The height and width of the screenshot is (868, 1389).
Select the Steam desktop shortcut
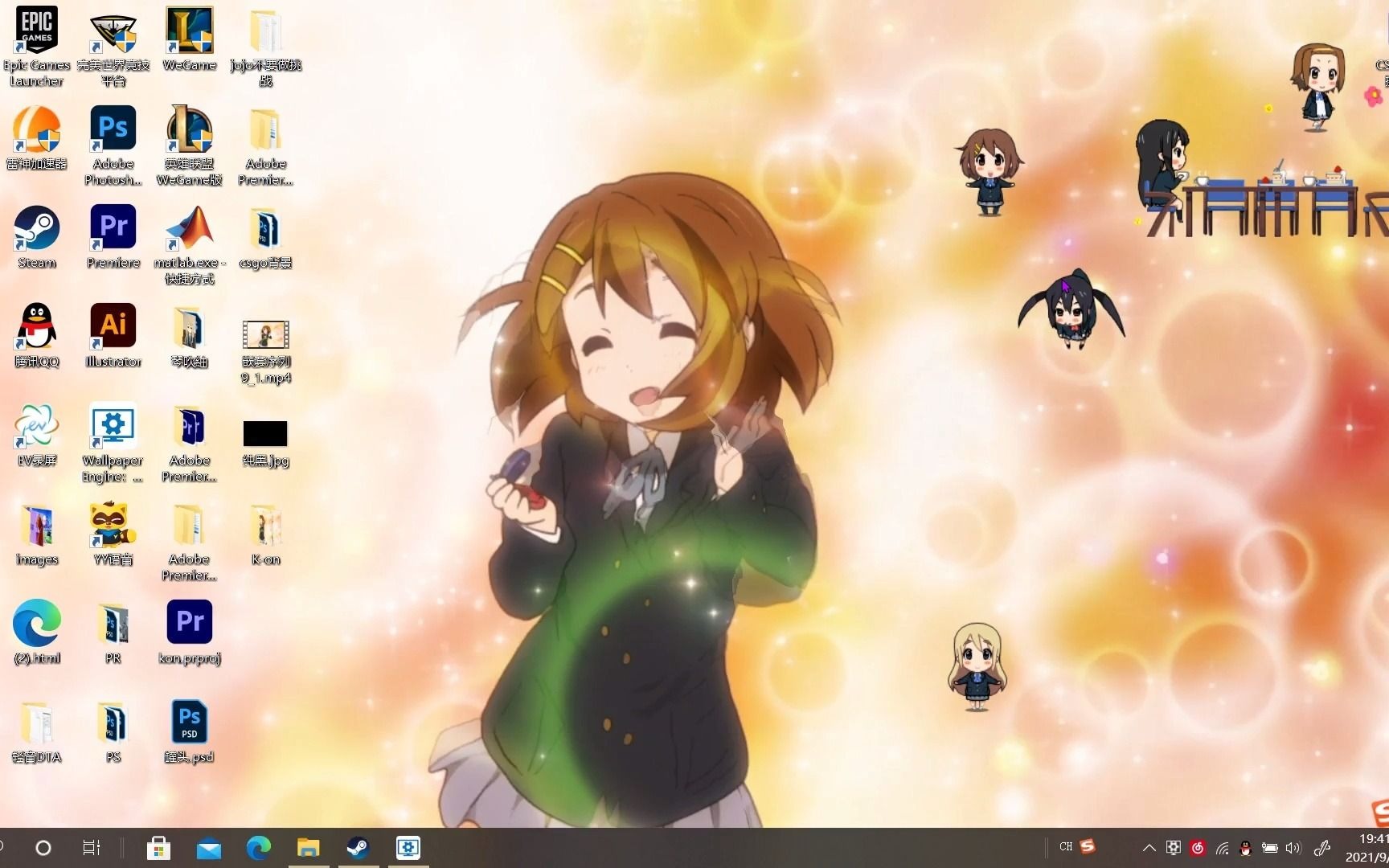point(37,237)
